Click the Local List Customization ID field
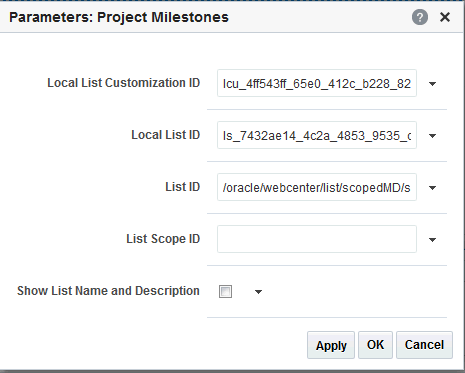This screenshot has width=465, height=373. click(x=317, y=83)
